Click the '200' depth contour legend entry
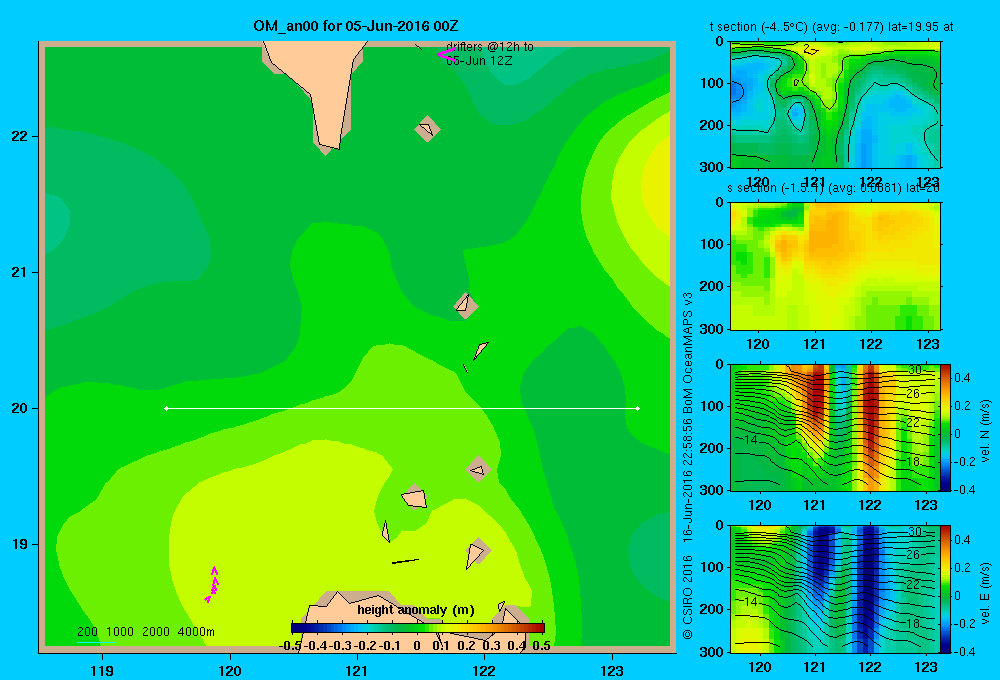This screenshot has height=680, width=1000. point(87,632)
